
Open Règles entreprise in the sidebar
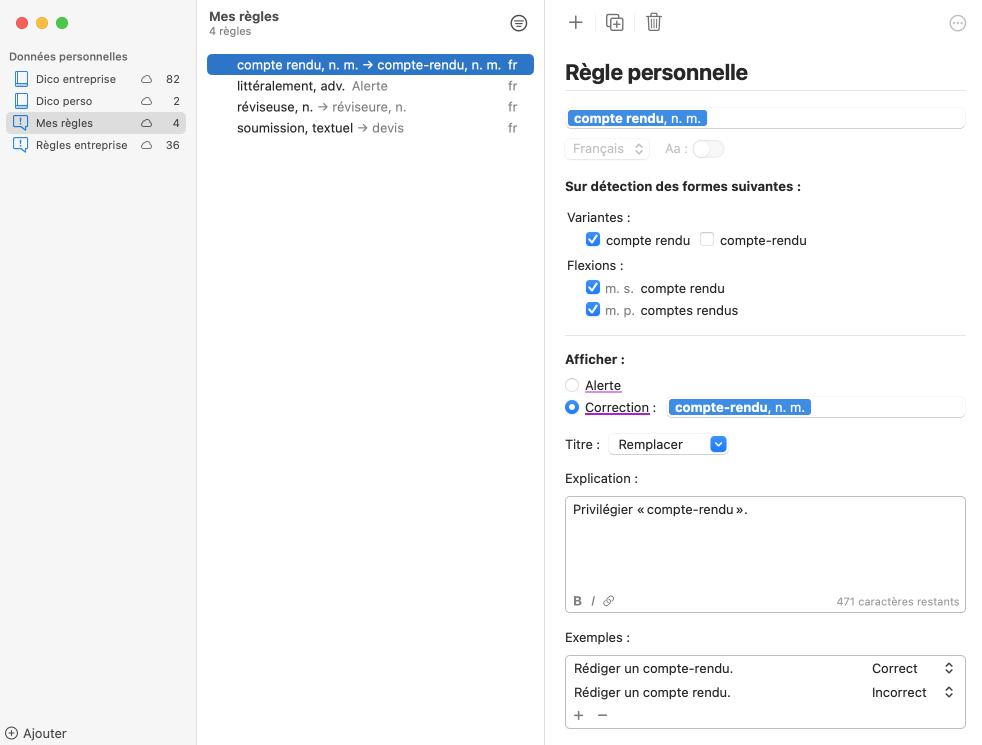point(81,145)
